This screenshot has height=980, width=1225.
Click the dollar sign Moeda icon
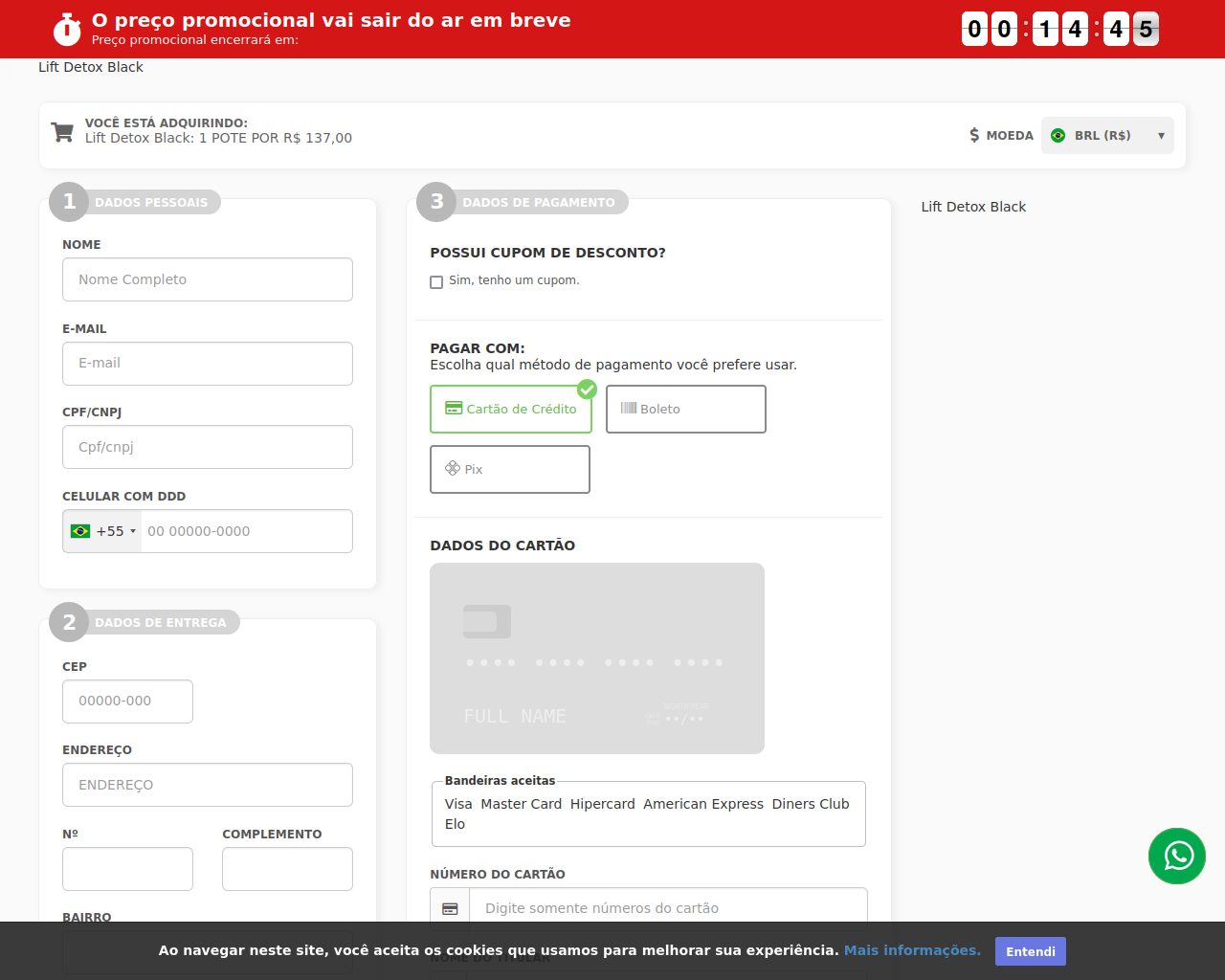point(974,135)
